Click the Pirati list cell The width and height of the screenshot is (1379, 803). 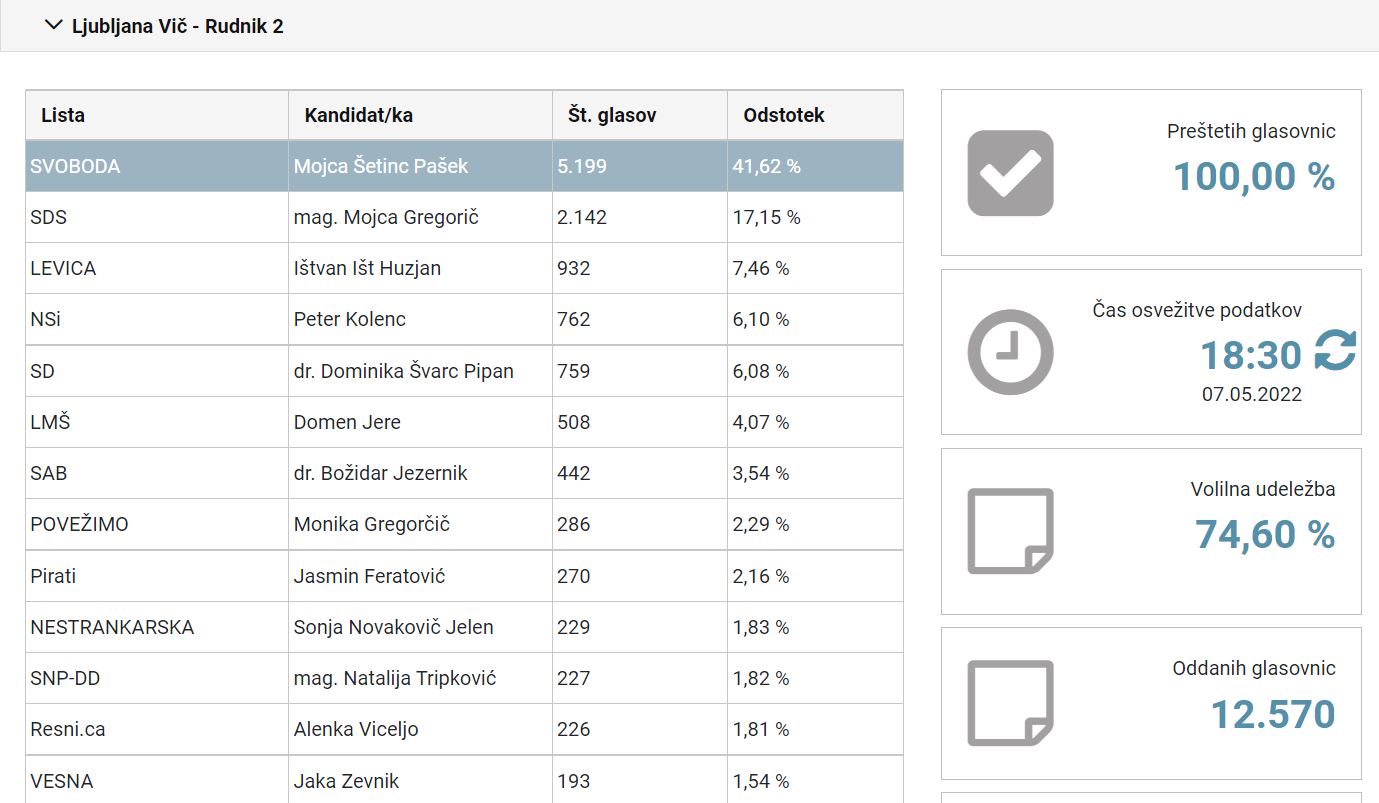(53, 576)
